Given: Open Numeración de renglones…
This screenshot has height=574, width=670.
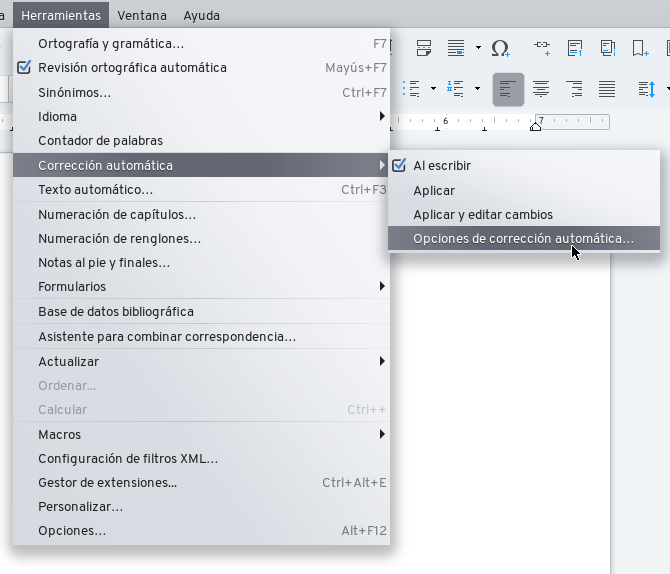Looking at the screenshot, I should (201, 238).
